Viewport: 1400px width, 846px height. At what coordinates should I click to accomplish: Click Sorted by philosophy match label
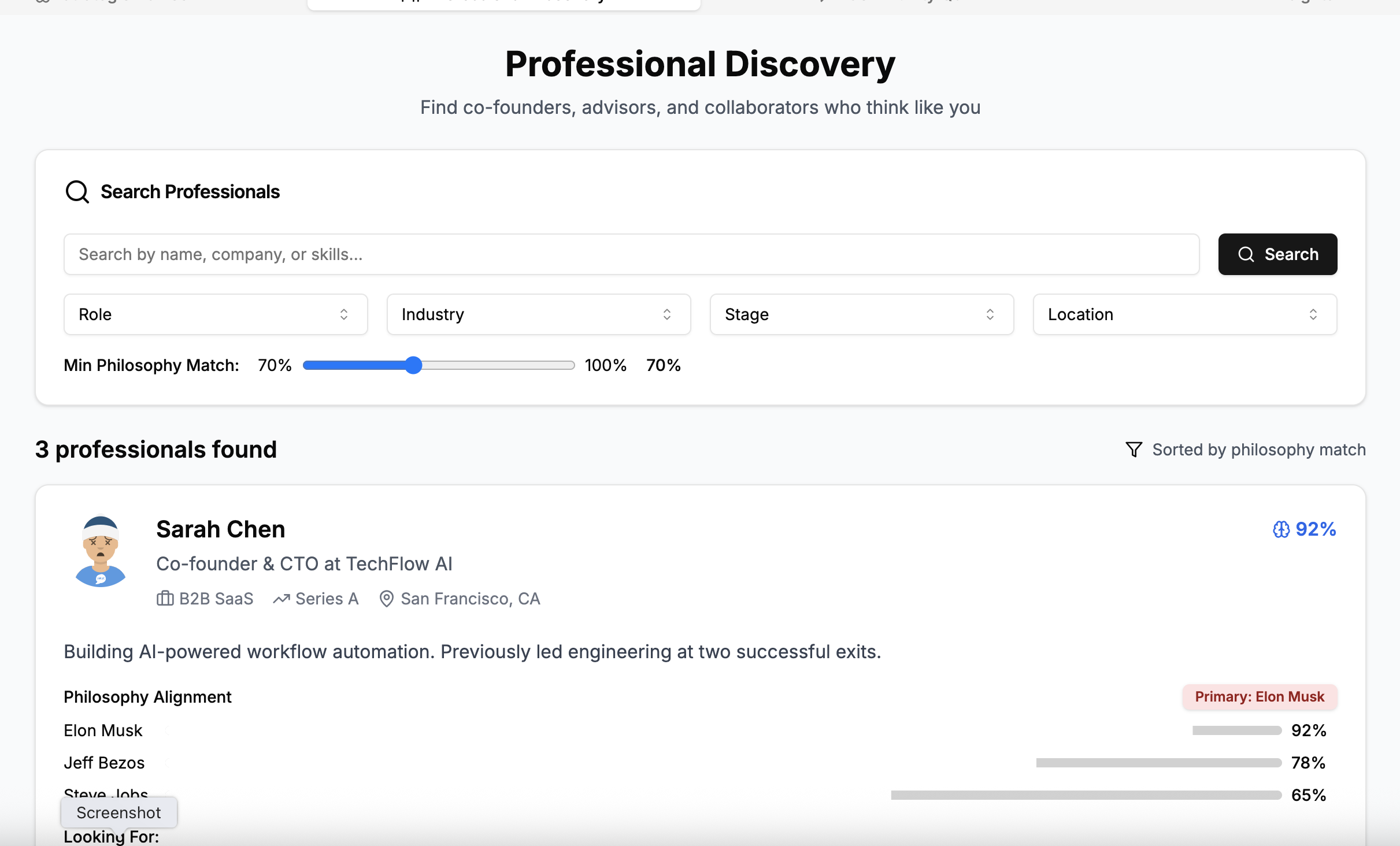tap(1258, 450)
